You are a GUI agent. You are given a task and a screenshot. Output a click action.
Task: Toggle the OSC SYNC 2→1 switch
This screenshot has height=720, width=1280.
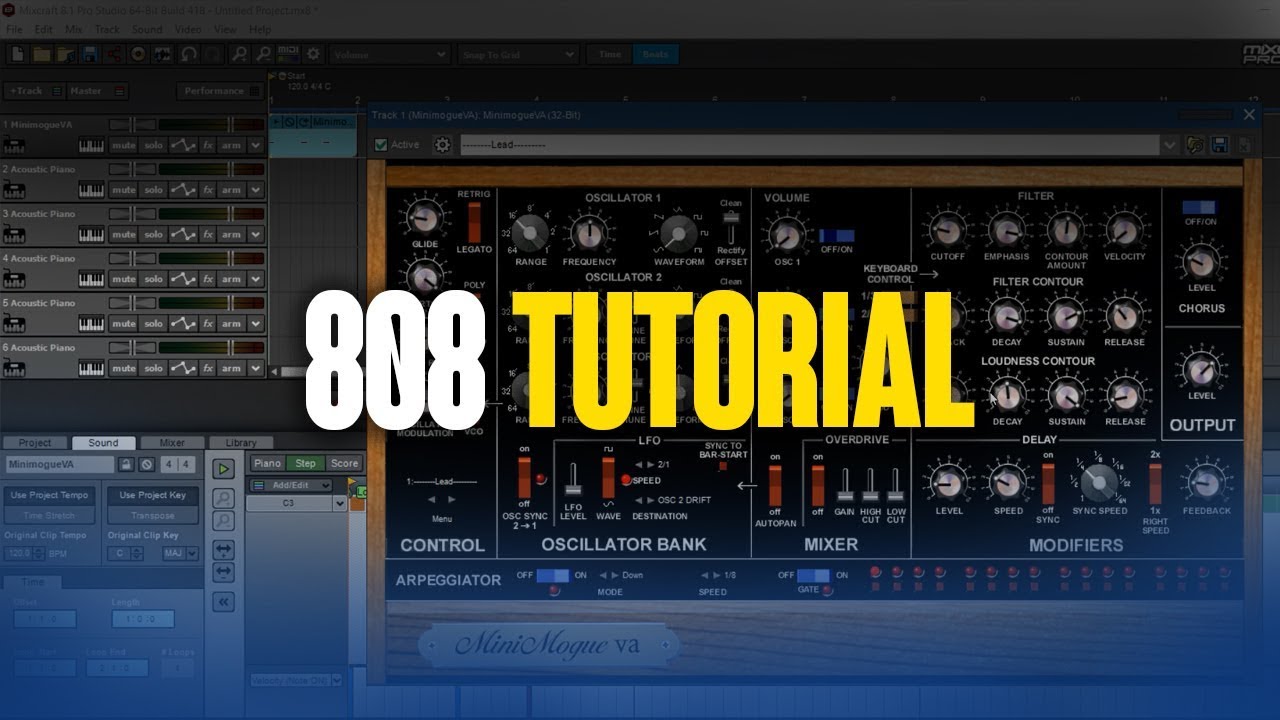coord(524,479)
